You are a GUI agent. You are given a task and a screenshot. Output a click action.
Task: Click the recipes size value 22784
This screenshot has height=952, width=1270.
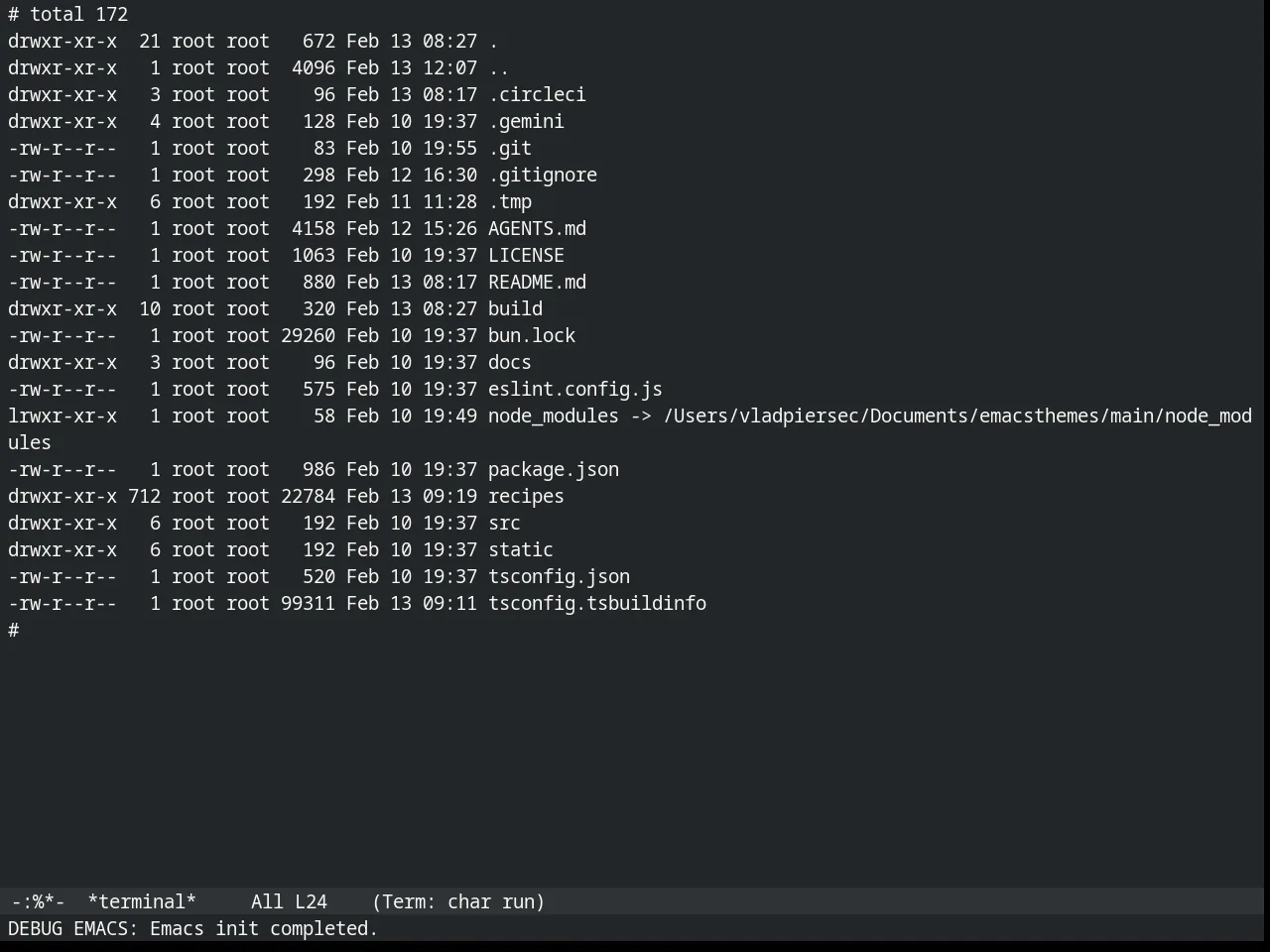point(308,496)
